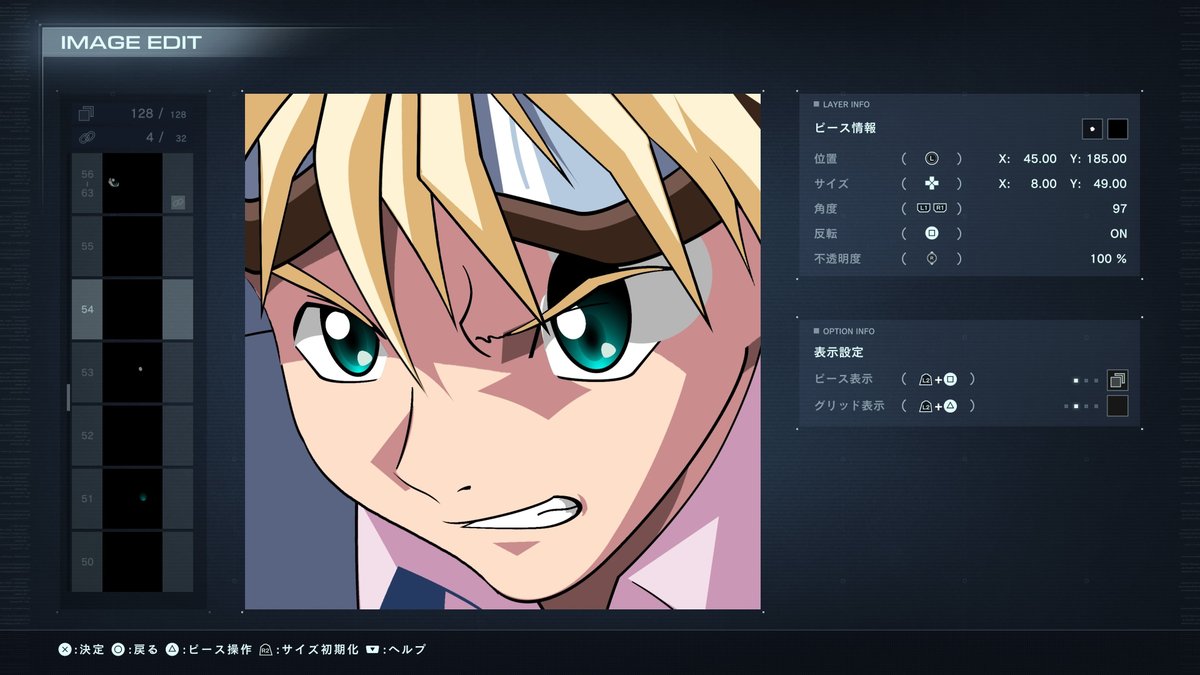1200x675 pixels.
Task: Click the 不透明度 100 % value
Action: (1108, 259)
